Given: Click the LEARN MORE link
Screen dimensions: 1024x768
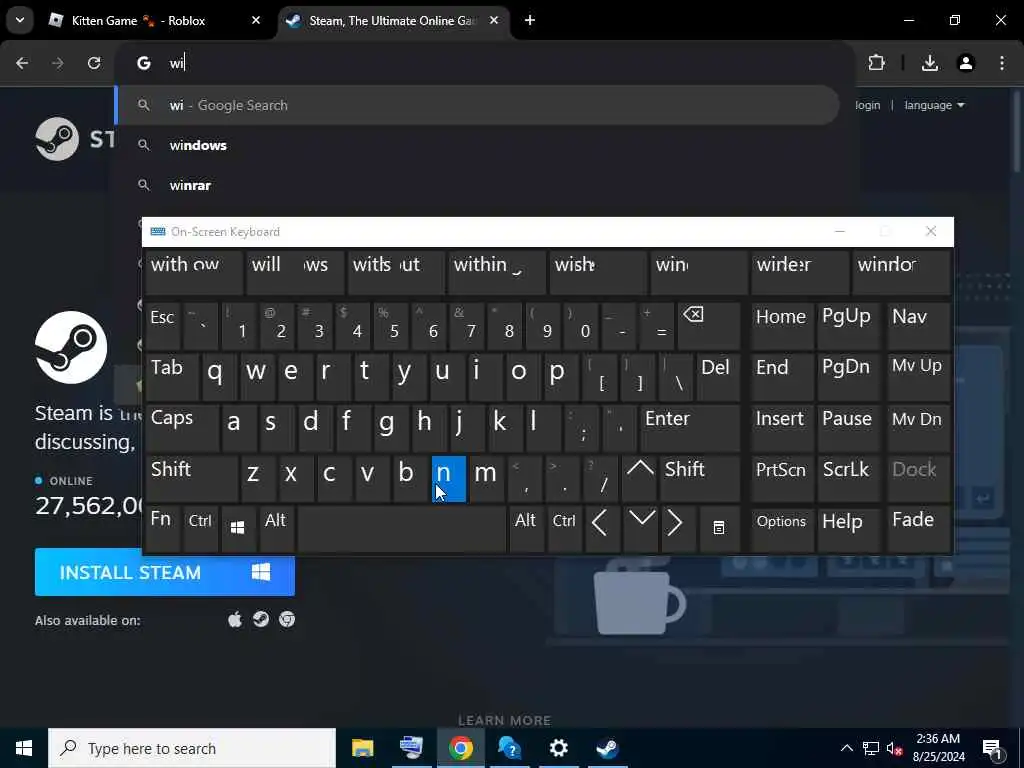Looking at the screenshot, I should [x=505, y=721].
